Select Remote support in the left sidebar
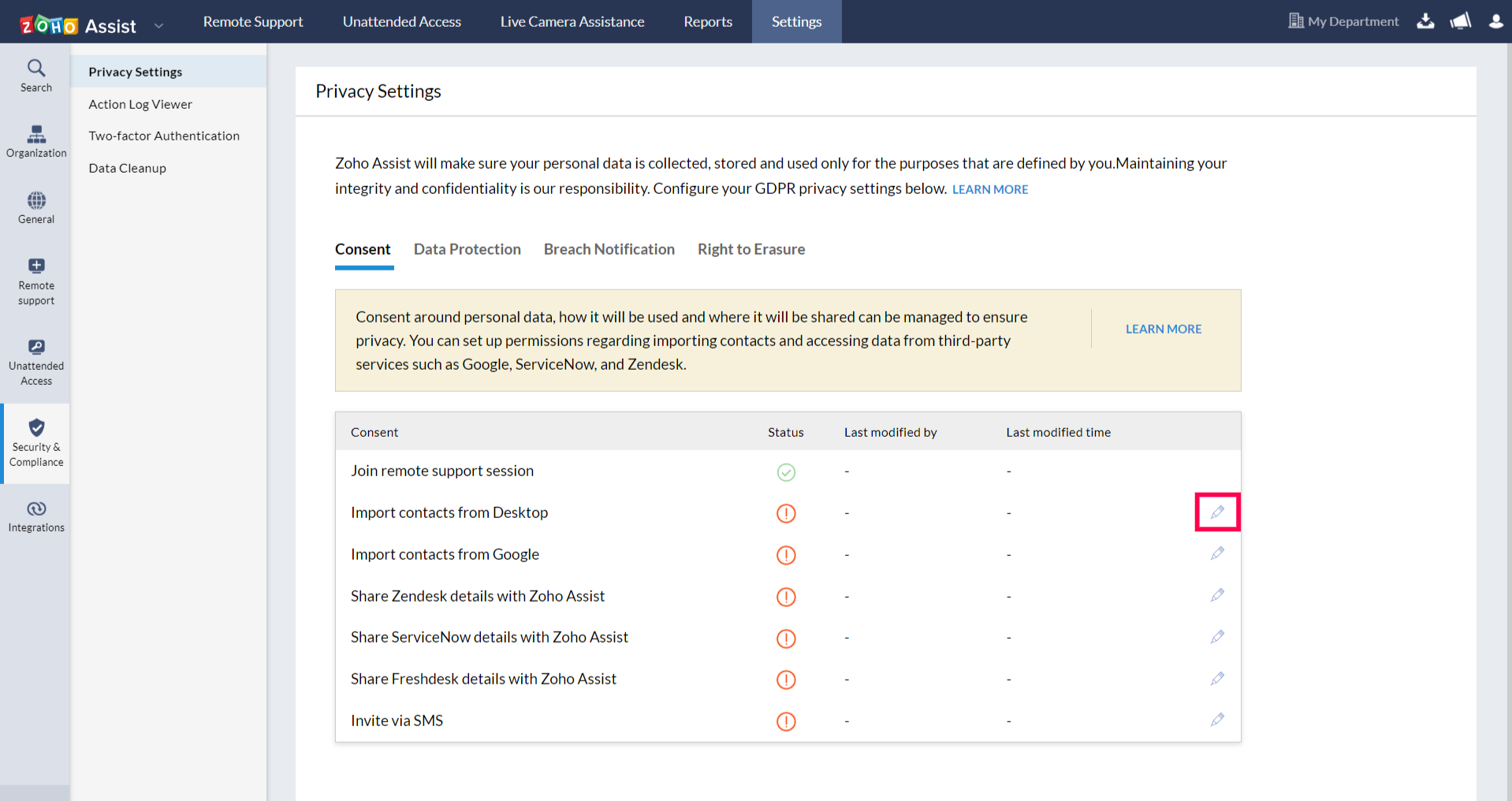Viewport: 1512px width, 801px height. click(x=35, y=280)
